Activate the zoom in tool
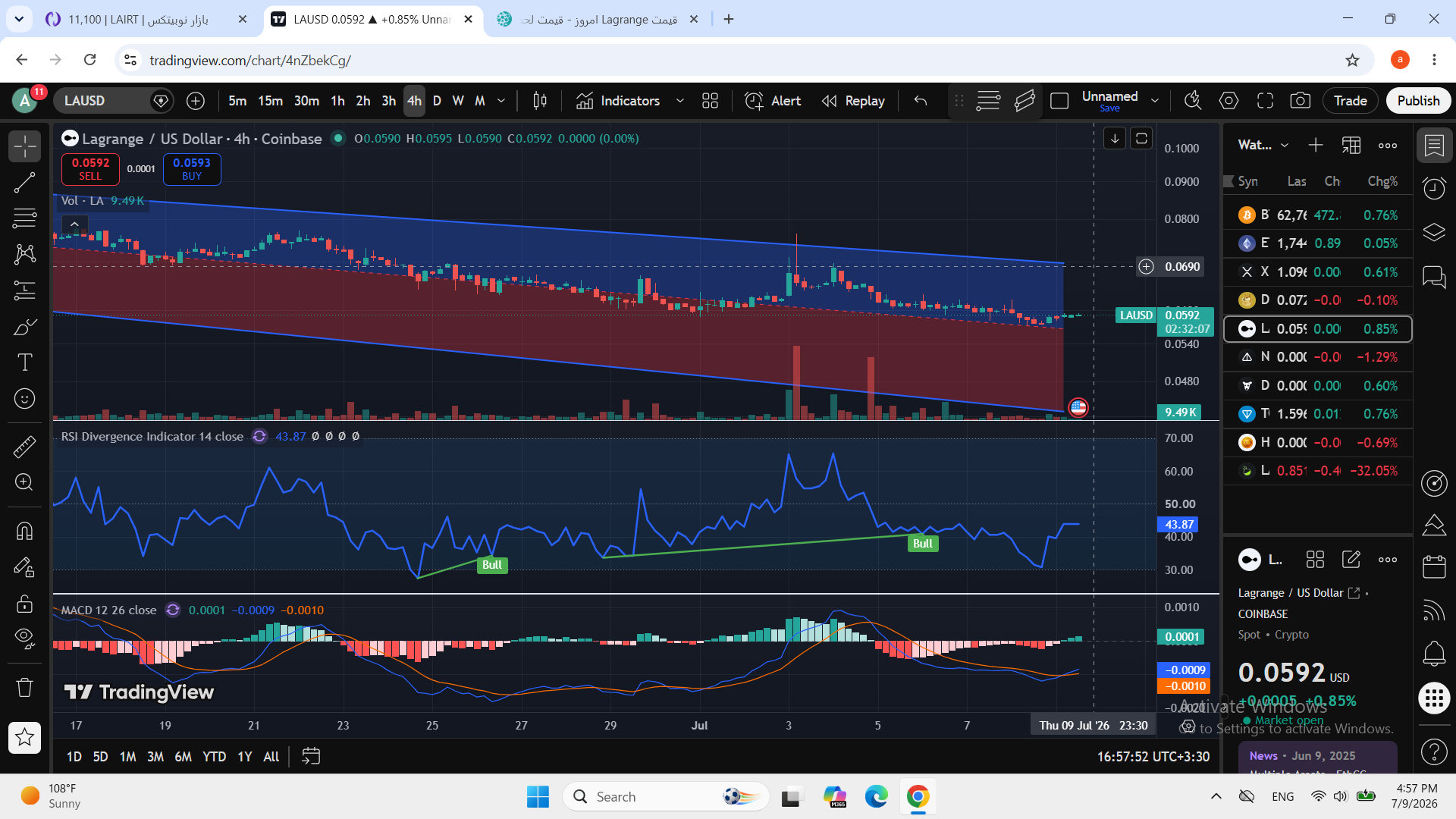 click(24, 482)
